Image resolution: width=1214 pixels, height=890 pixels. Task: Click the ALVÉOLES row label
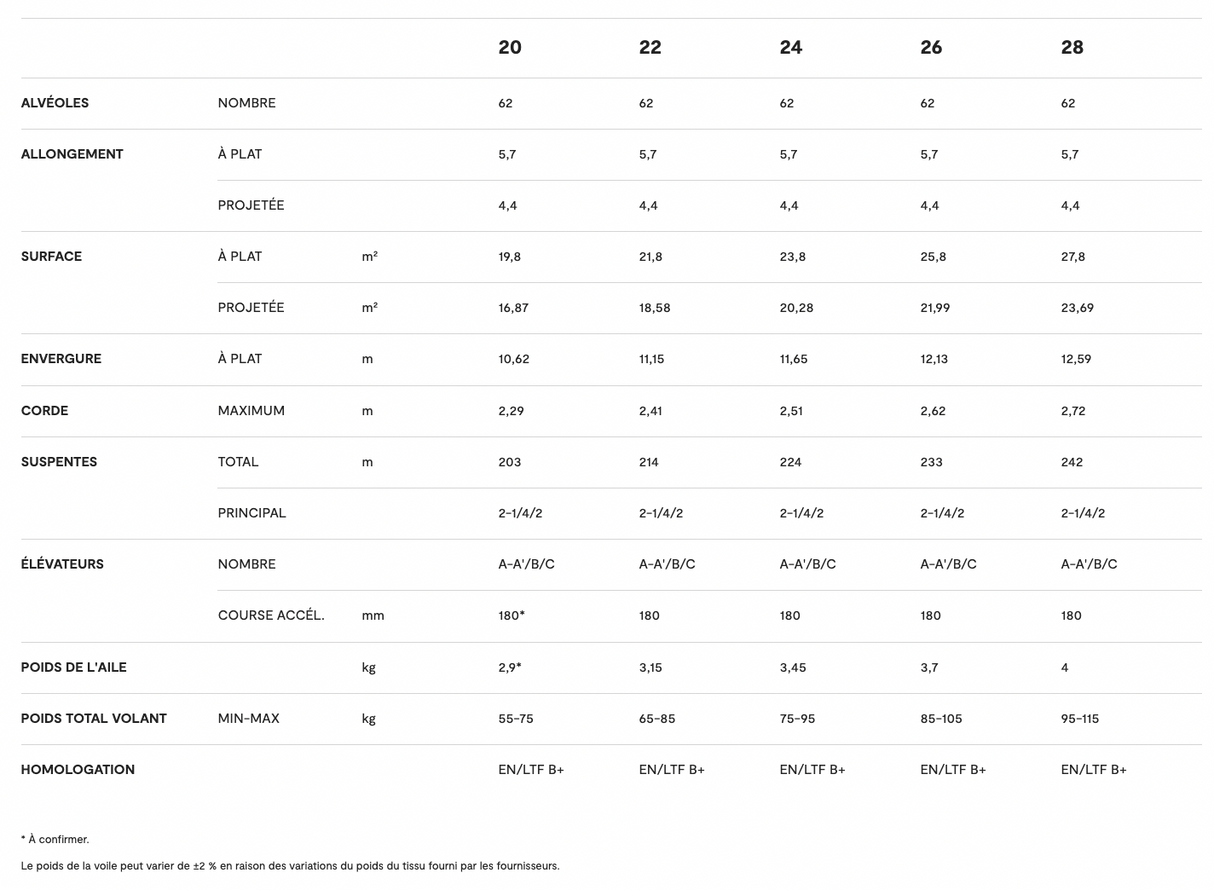[x=55, y=103]
